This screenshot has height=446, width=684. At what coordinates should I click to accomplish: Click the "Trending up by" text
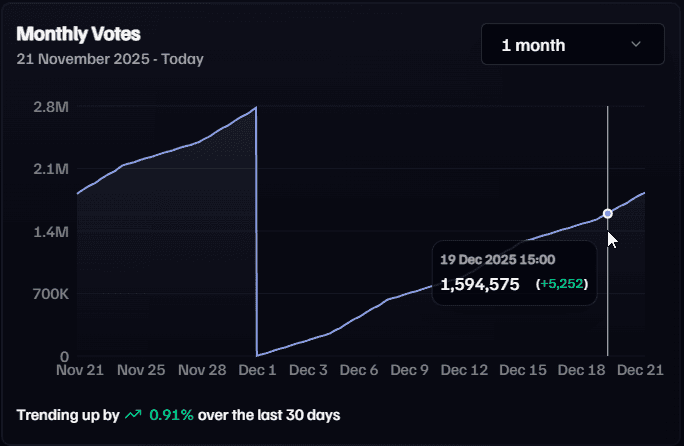pyautogui.click(x=67, y=414)
